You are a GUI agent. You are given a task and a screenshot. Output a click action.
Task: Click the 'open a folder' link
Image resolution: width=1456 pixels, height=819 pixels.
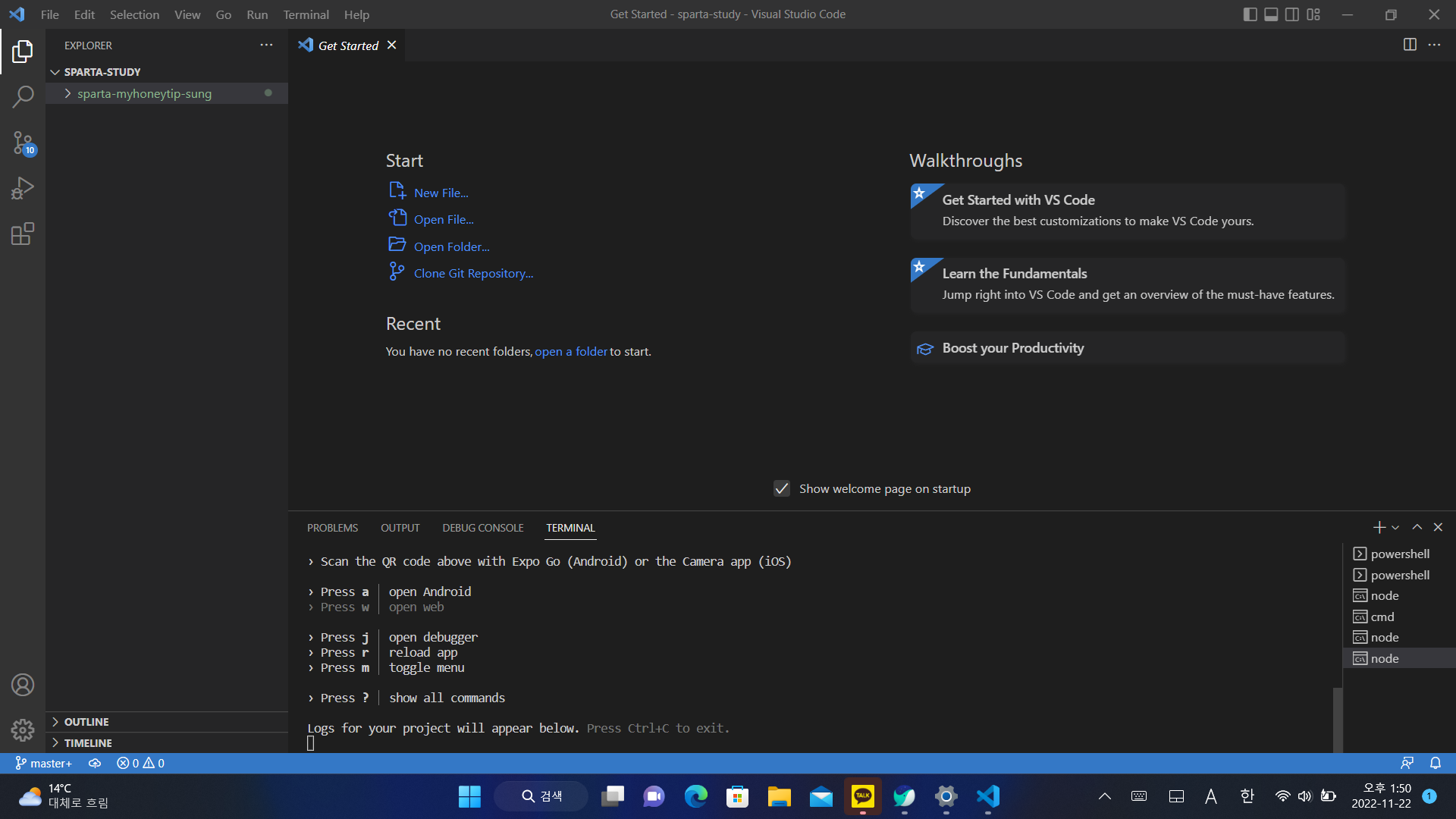pyautogui.click(x=571, y=351)
